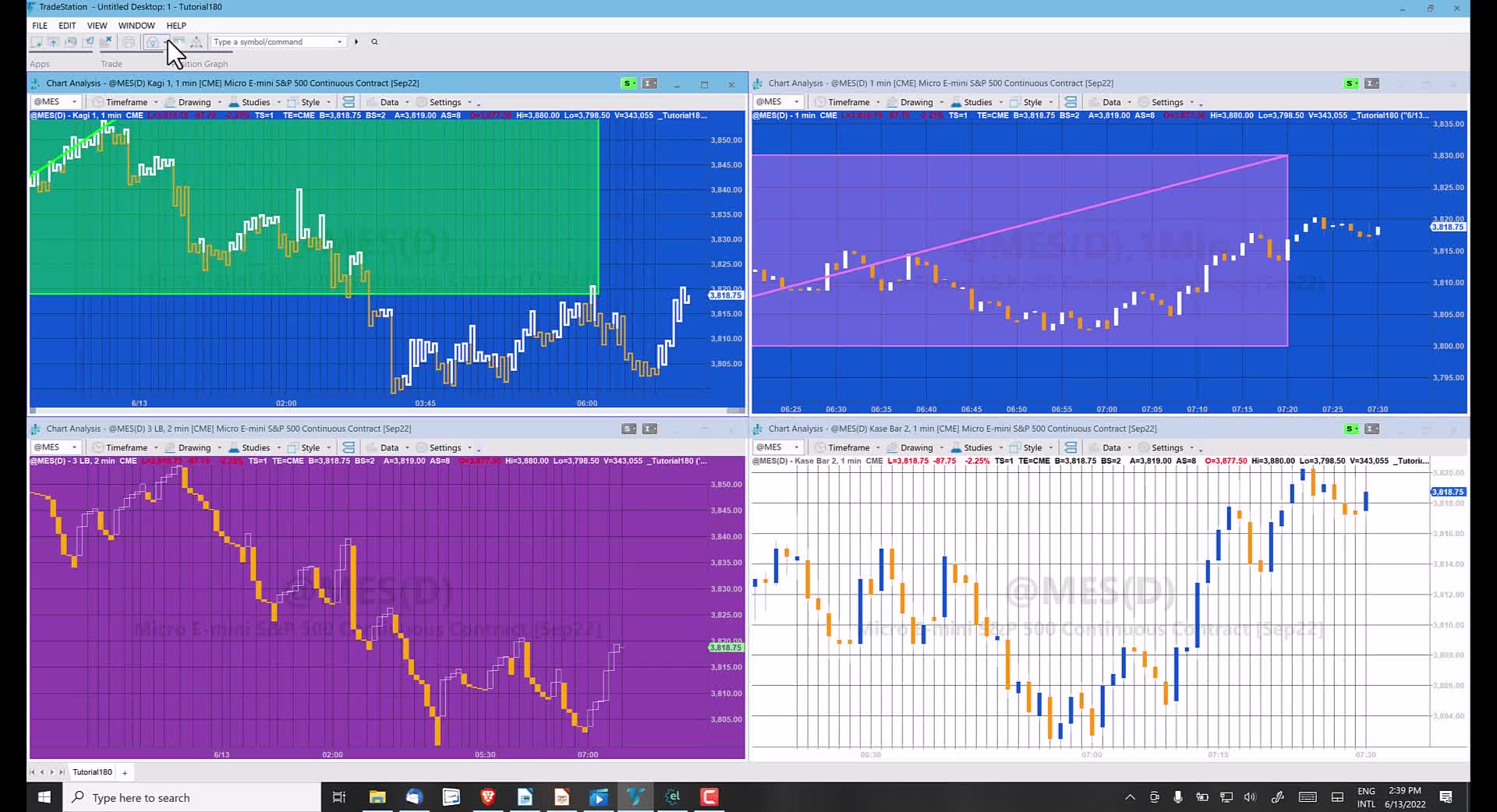Click Settings gear in 3 LB chart toolbar

(x=422, y=448)
